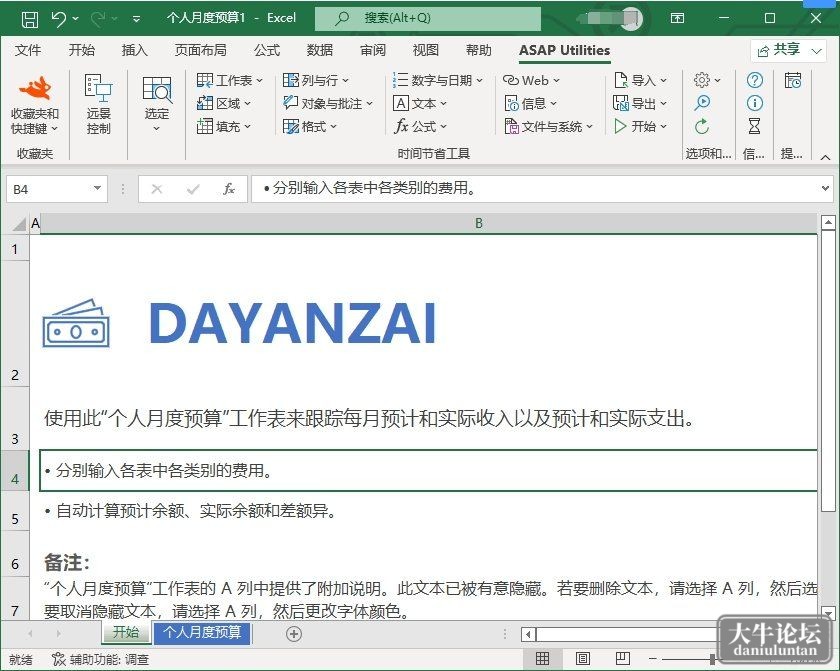Switch to the 数据 Data ribbon tab

pyautogui.click(x=320, y=50)
